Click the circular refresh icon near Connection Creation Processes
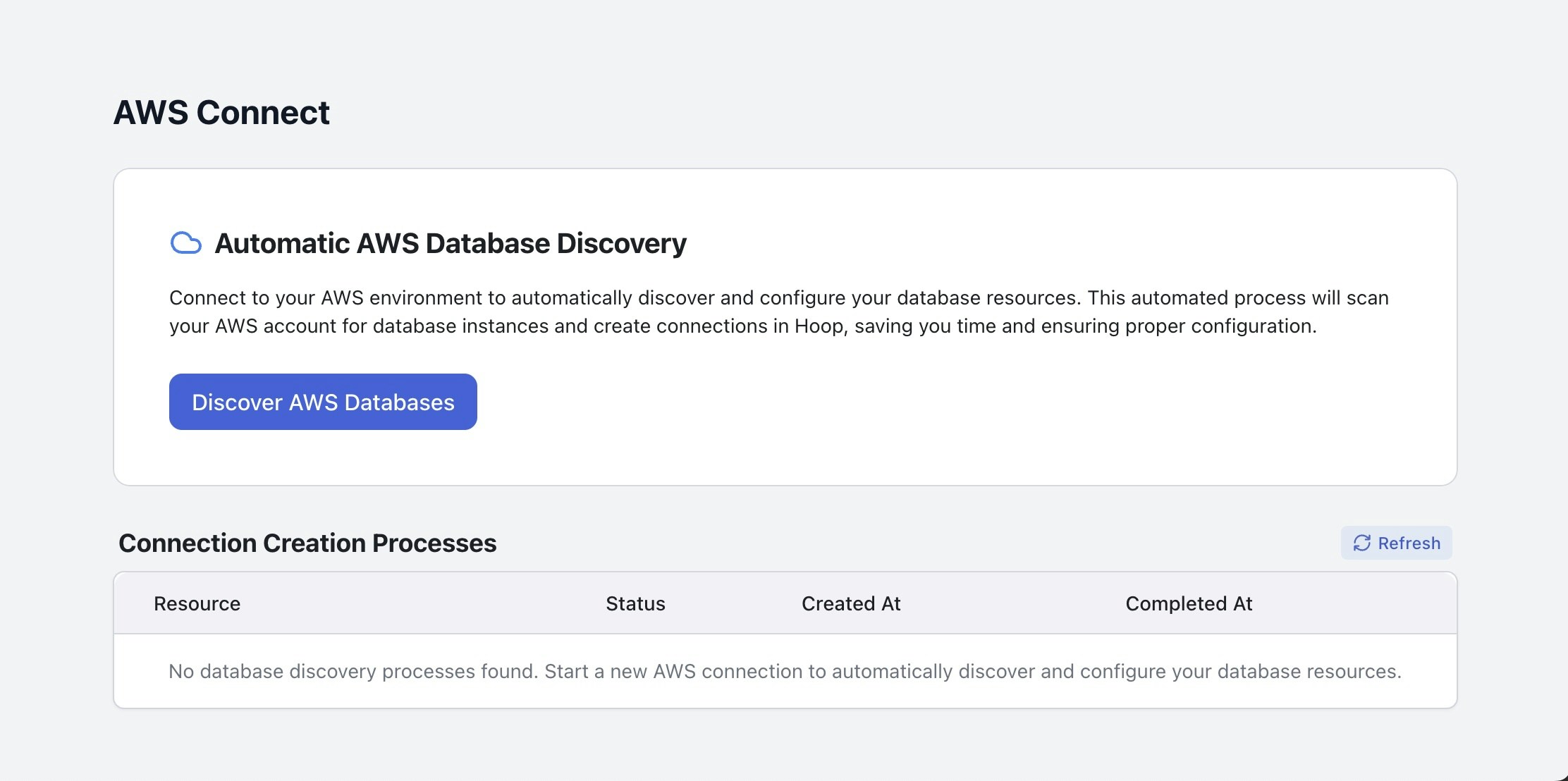This screenshot has width=1568, height=781. 1362,543
